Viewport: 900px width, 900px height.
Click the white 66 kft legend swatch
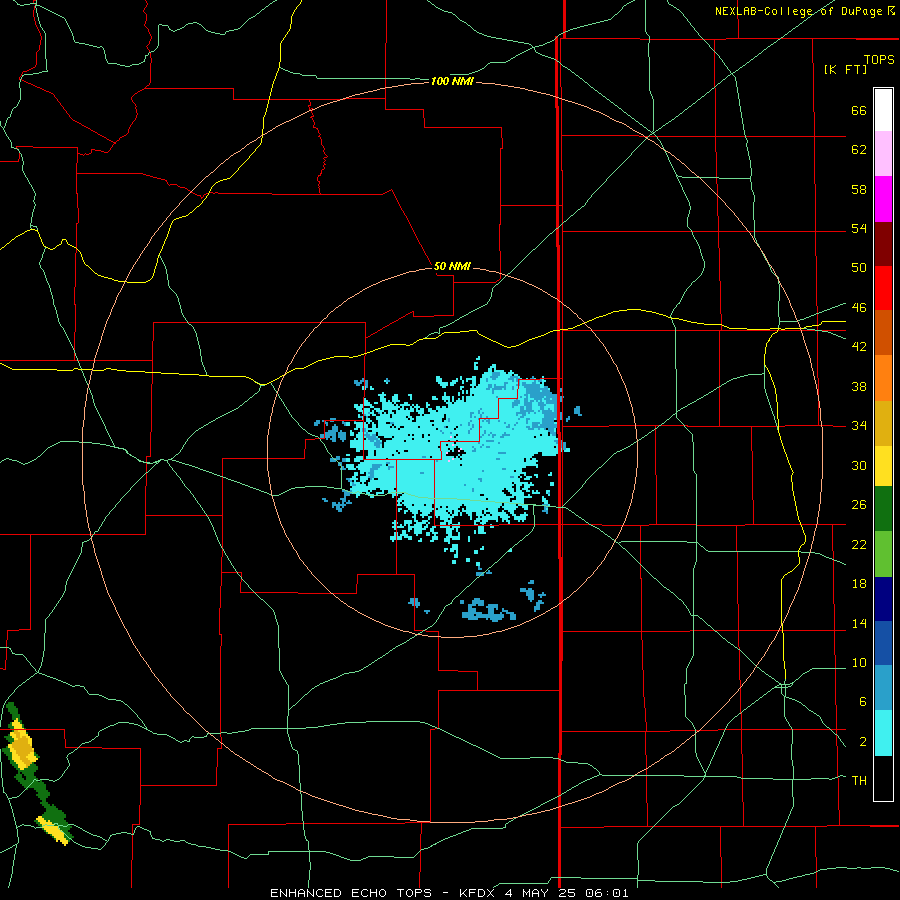pos(883,110)
